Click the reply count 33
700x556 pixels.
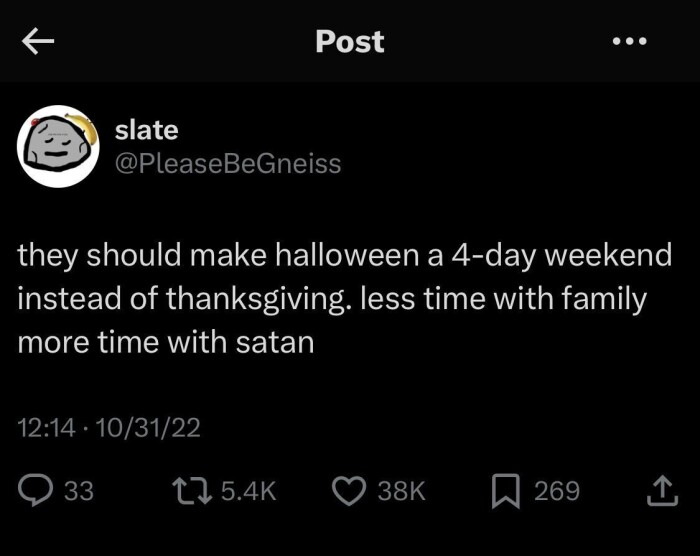pyautogui.click(x=78, y=490)
